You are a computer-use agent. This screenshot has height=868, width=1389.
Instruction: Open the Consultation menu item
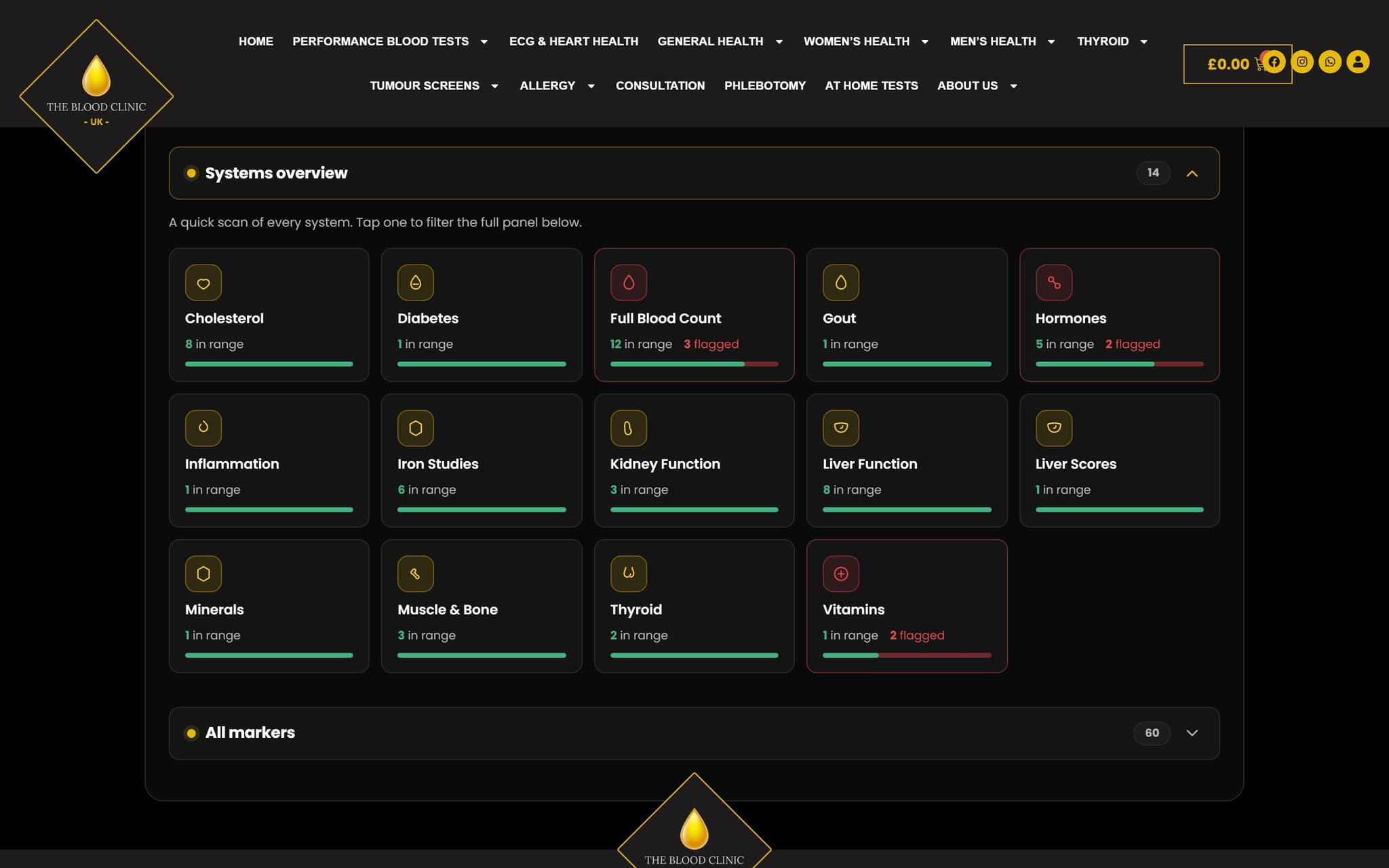(660, 85)
